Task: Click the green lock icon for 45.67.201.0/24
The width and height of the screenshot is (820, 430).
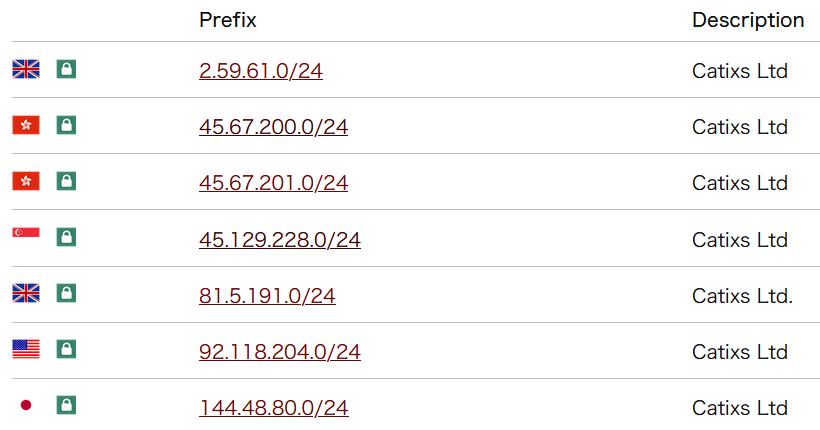Action: [x=66, y=181]
